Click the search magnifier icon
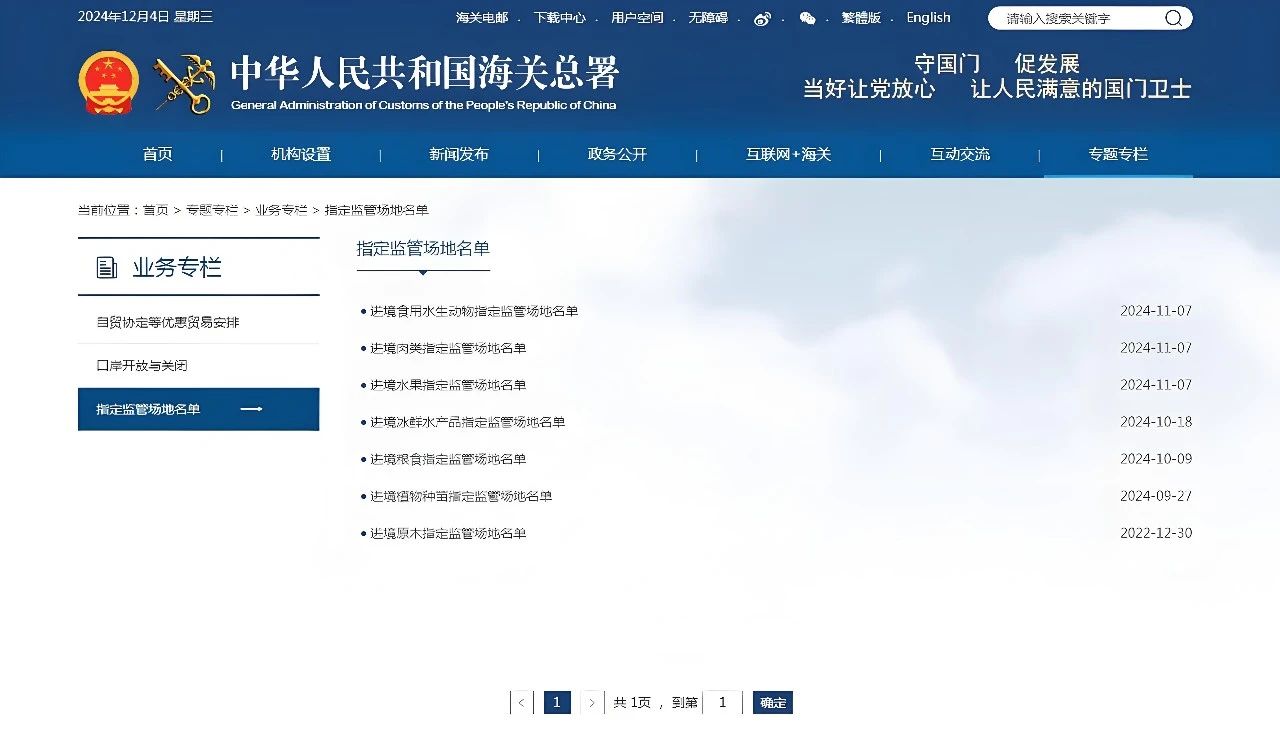Image resolution: width=1280 pixels, height=734 pixels. click(x=1173, y=18)
